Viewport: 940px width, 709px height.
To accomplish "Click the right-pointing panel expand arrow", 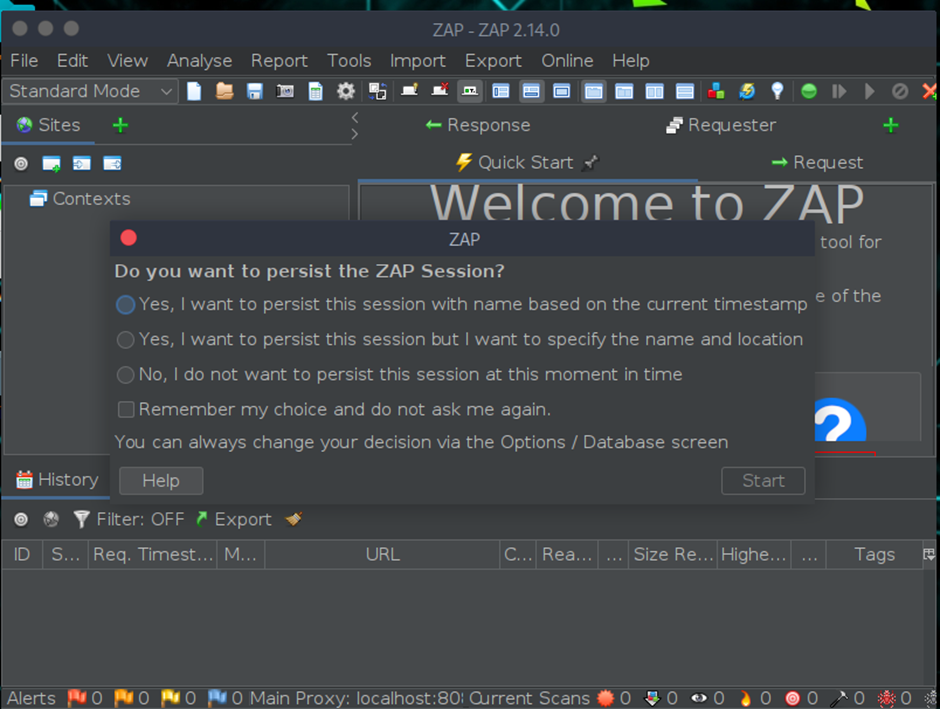I will (x=355, y=134).
